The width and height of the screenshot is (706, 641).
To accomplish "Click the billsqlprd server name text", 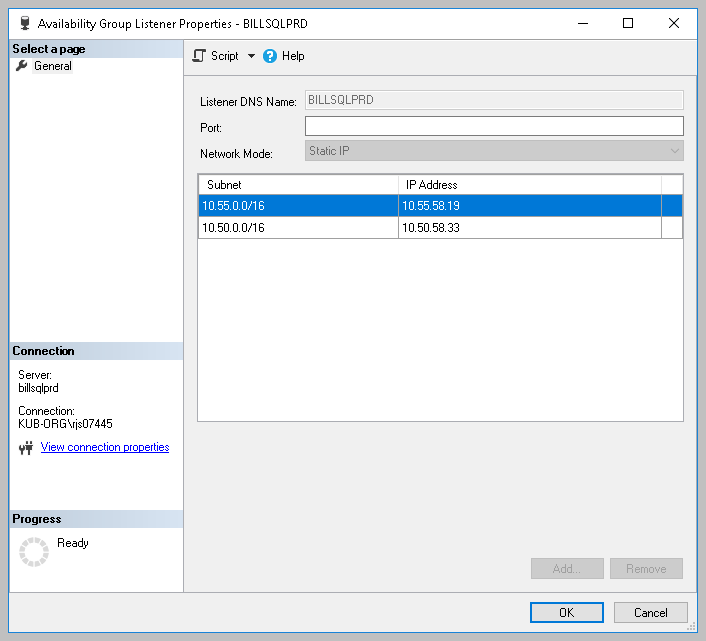I will (38, 388).
